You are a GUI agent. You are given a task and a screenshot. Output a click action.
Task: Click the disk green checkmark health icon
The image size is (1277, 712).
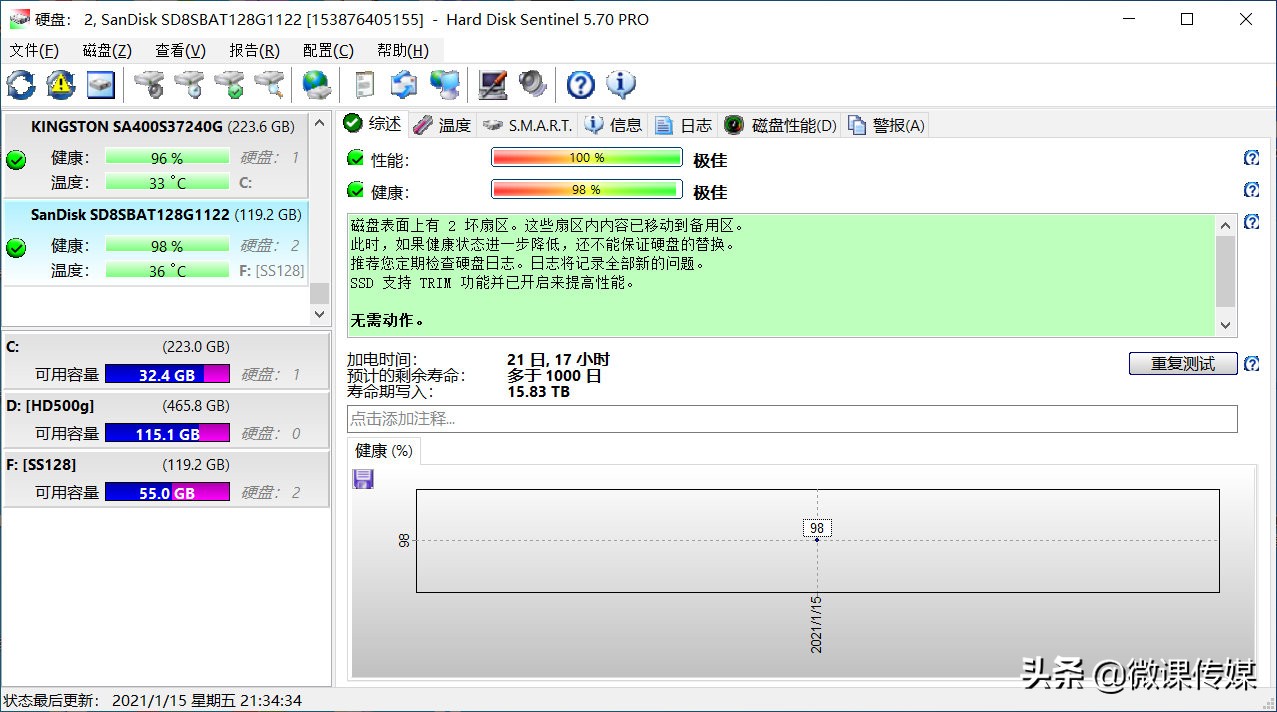pyautogui.click(x=228, y=85)
